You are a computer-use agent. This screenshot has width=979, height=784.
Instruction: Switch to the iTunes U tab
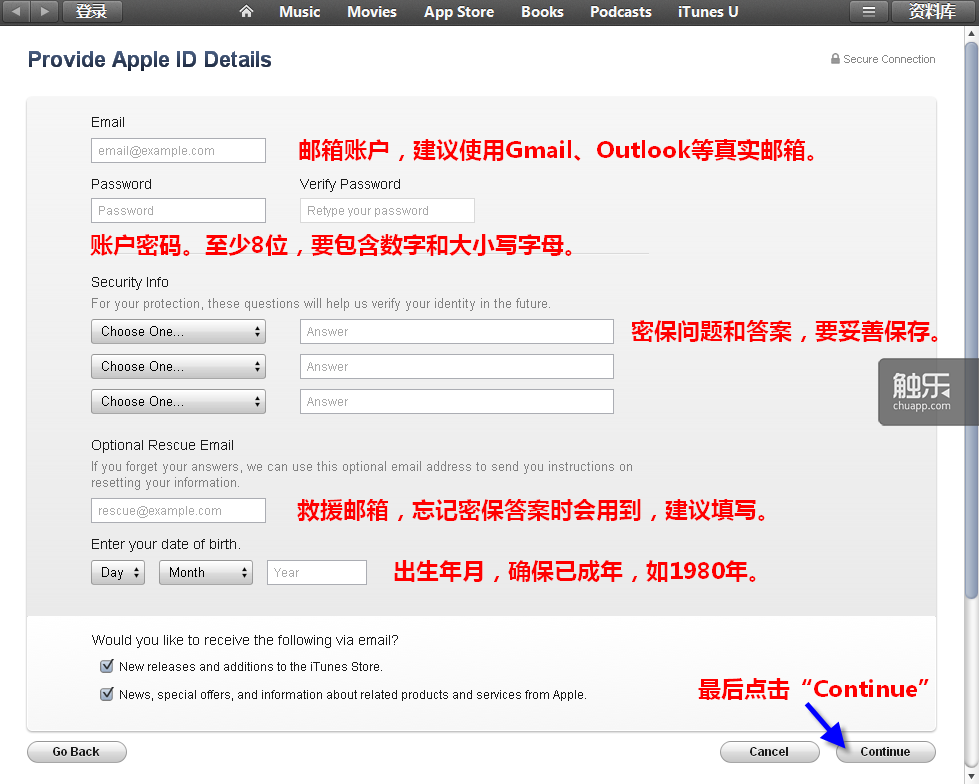click(708, 12)
